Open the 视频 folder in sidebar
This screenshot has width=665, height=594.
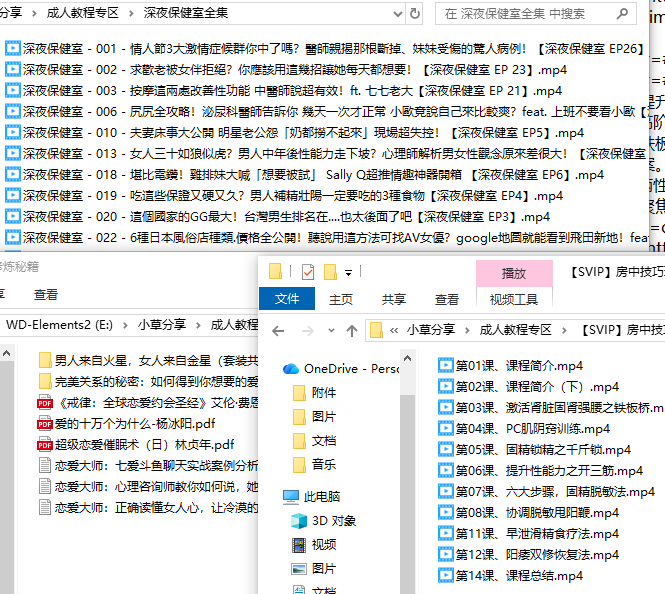pos(323,544)
